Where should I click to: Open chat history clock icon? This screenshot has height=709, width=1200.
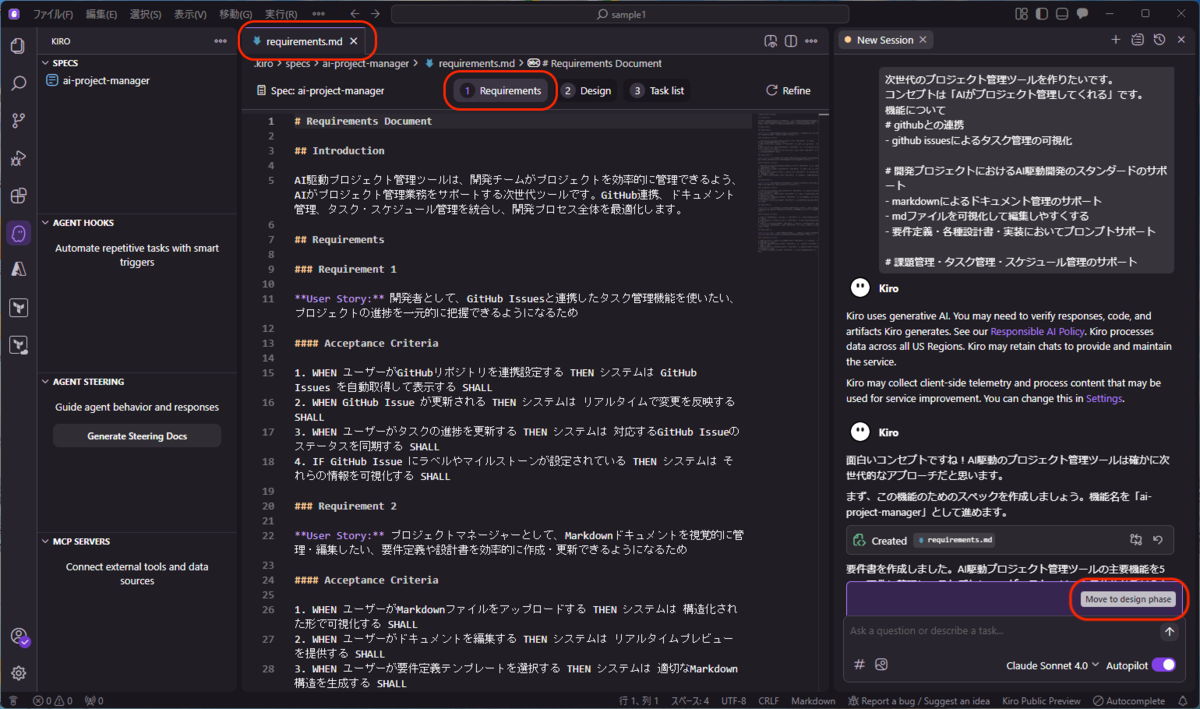point(1158,40)
